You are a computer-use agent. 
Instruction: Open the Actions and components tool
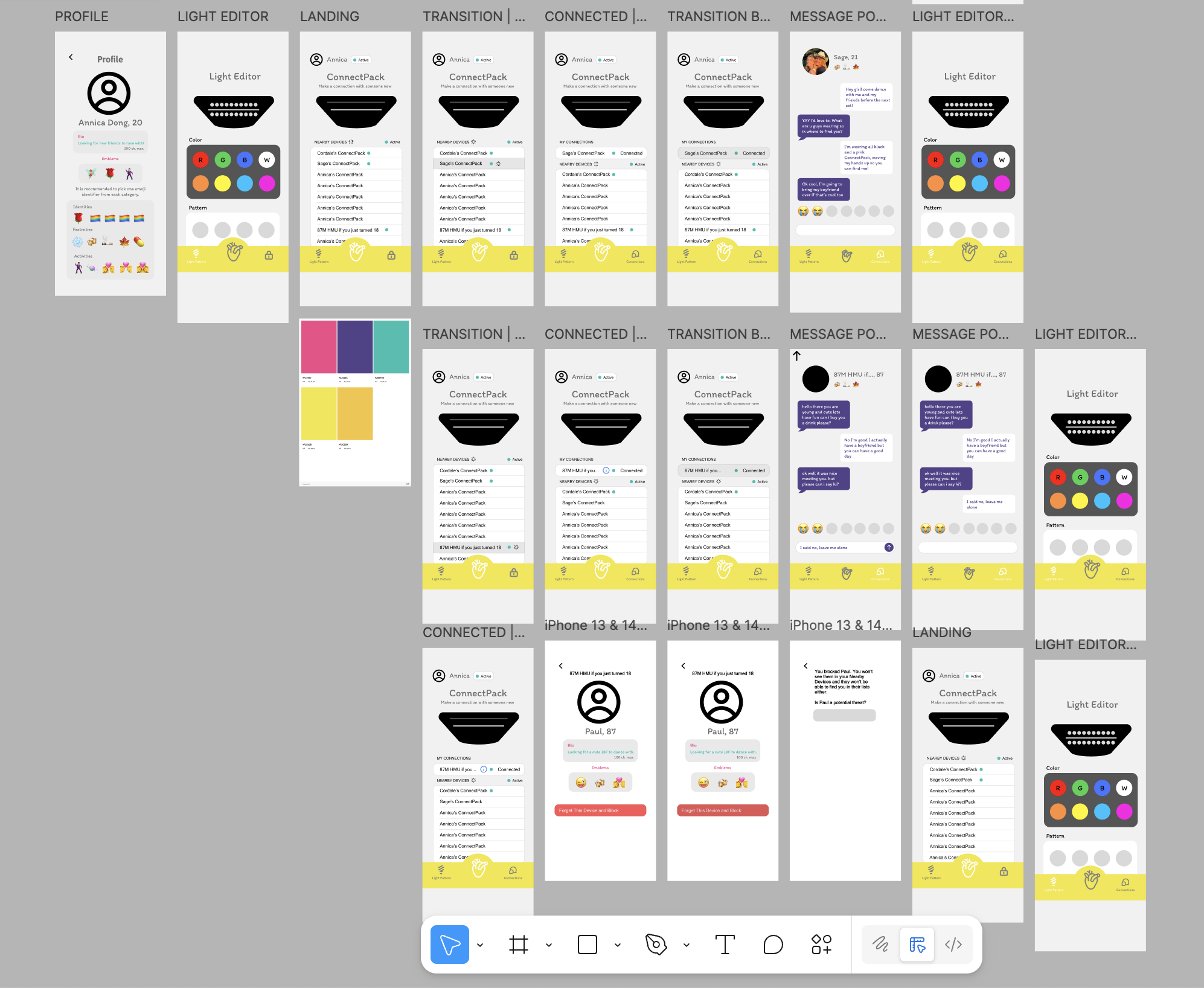pos(821,945)
